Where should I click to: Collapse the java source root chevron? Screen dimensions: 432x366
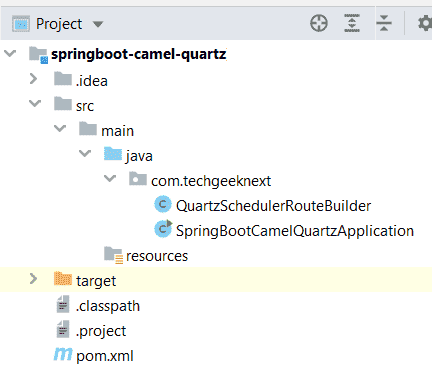pos(85,153)
